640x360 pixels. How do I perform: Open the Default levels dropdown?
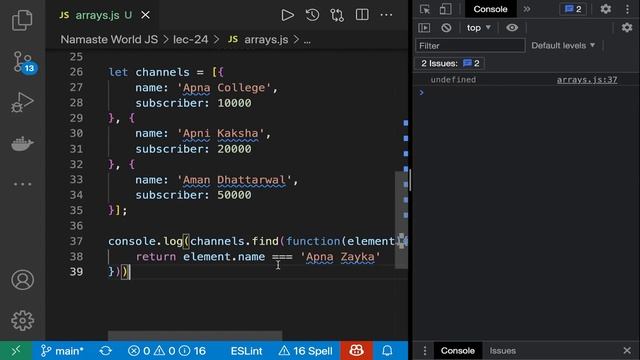(563, 45)
